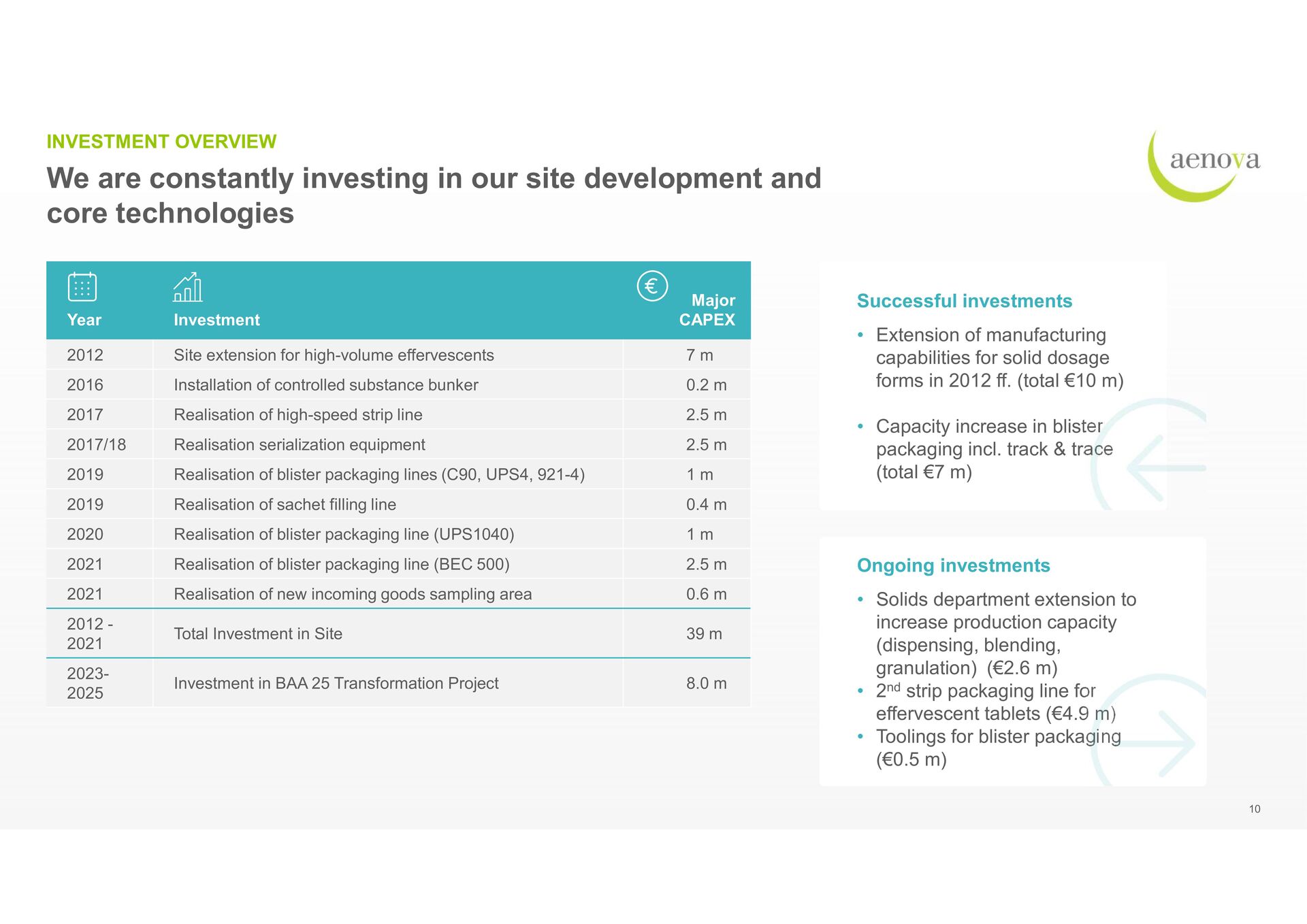Click 'Realisation of blister packaging line (UPS1040)'

(344, 535)
